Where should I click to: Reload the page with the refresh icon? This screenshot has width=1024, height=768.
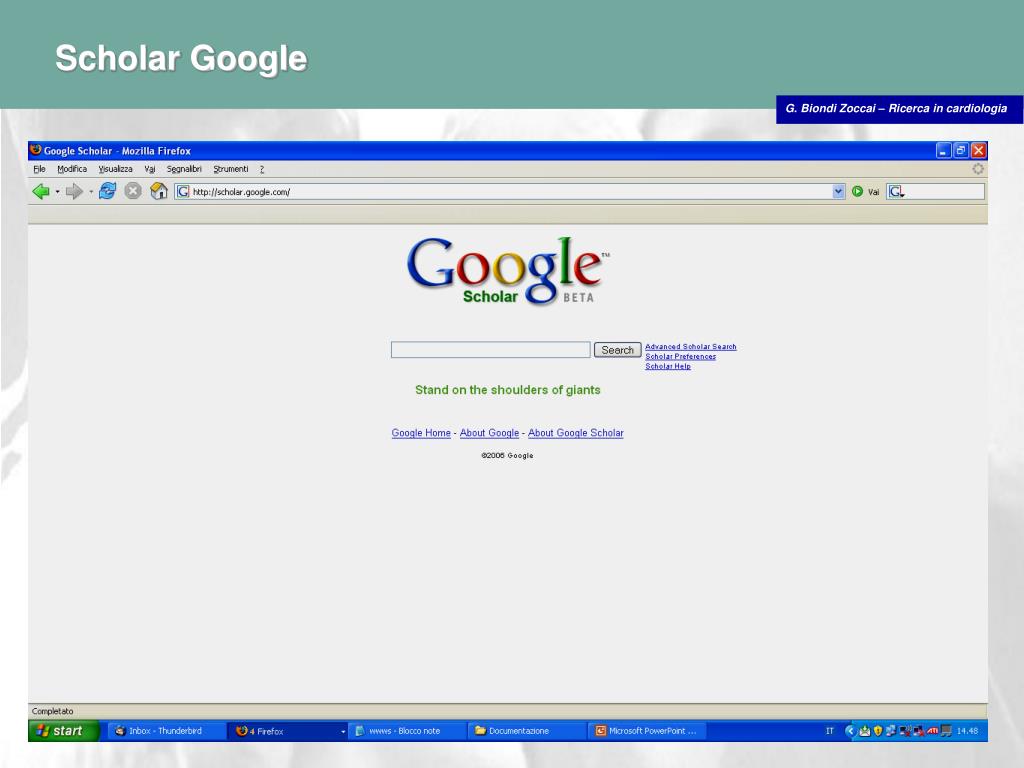108,191
